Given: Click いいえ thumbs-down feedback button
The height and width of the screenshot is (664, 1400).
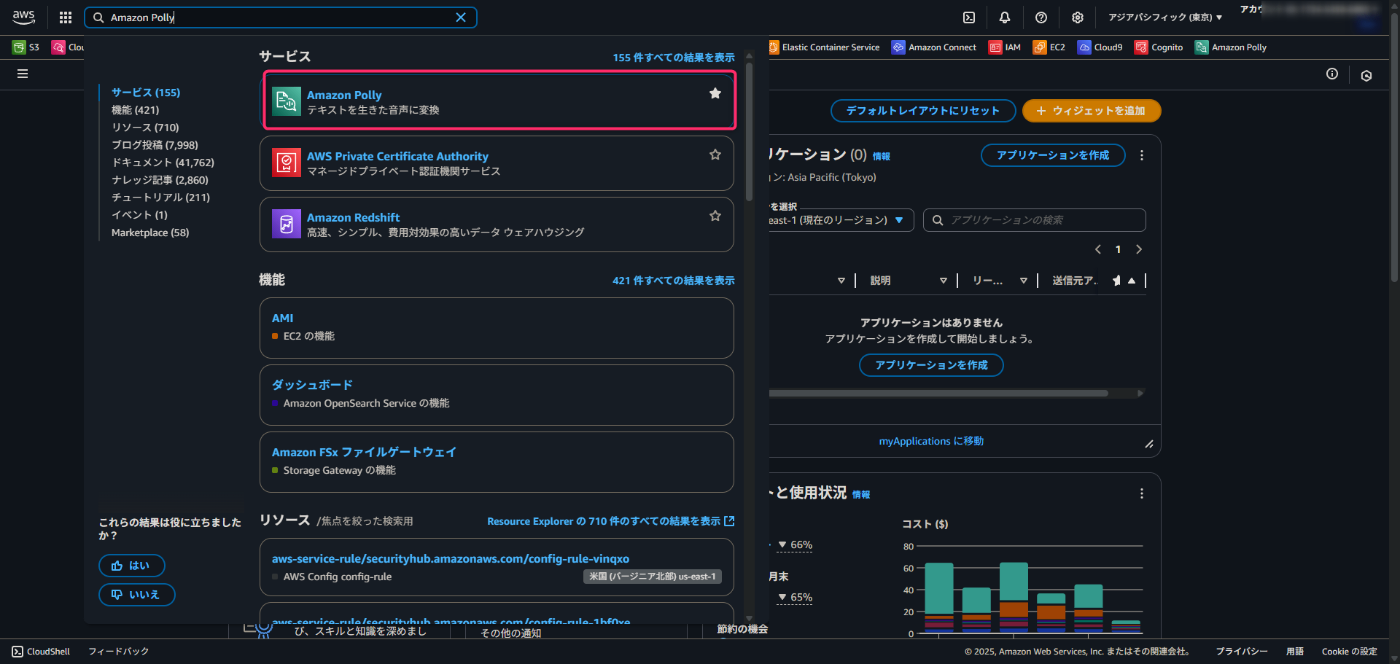Looking at the screenshot, I should click(x=136, y=594).
